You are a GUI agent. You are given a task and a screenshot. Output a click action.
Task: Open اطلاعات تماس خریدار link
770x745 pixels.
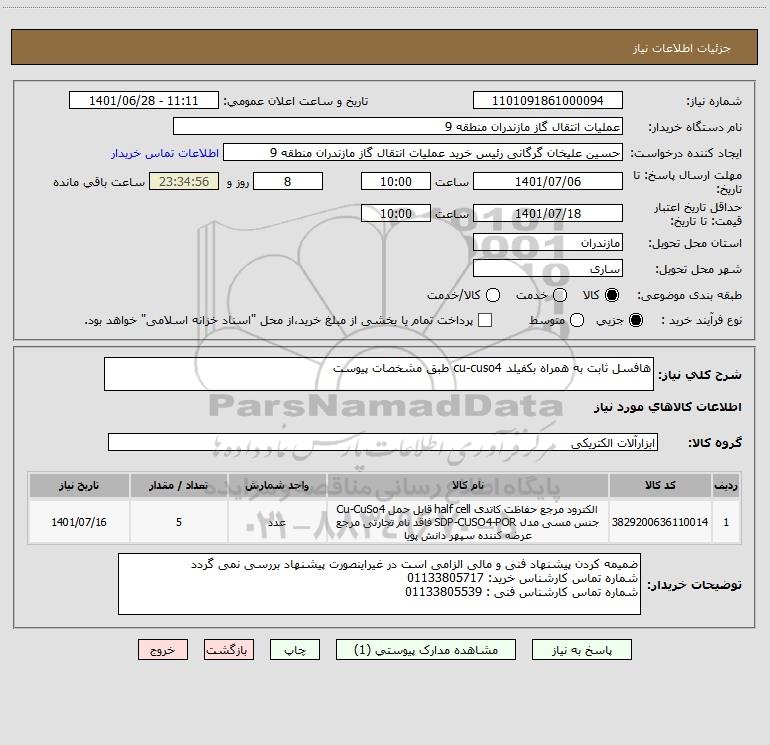pyautogui.click(x=165, y=153)
